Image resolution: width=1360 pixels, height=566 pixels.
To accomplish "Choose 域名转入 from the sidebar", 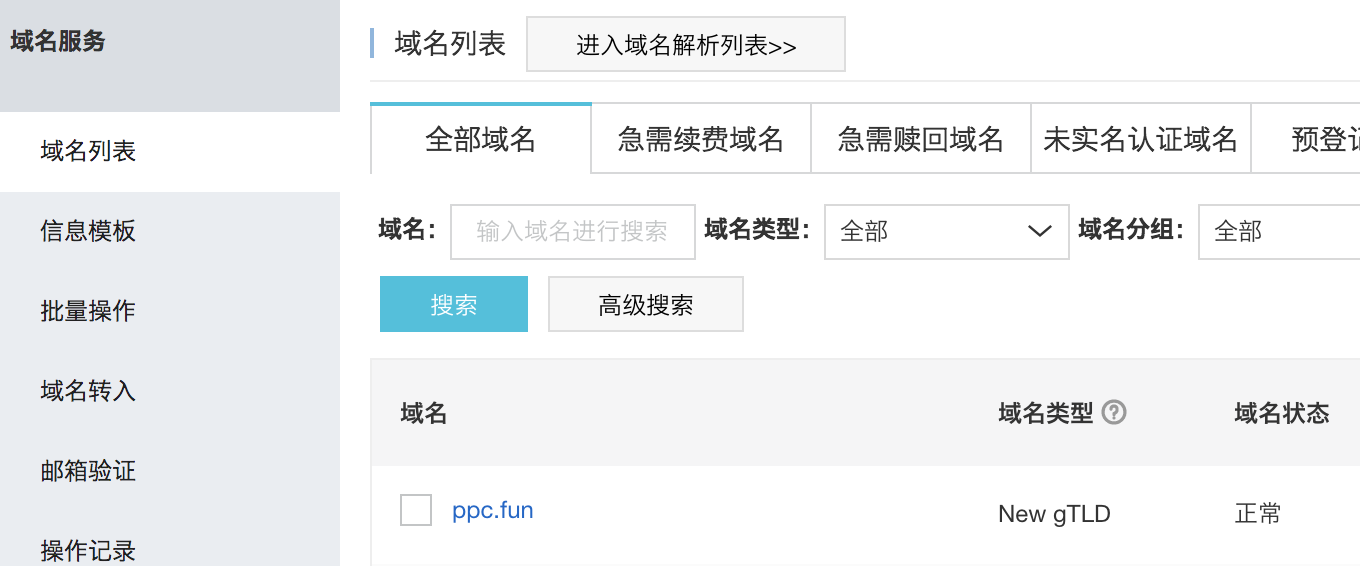I will [88, 391].
